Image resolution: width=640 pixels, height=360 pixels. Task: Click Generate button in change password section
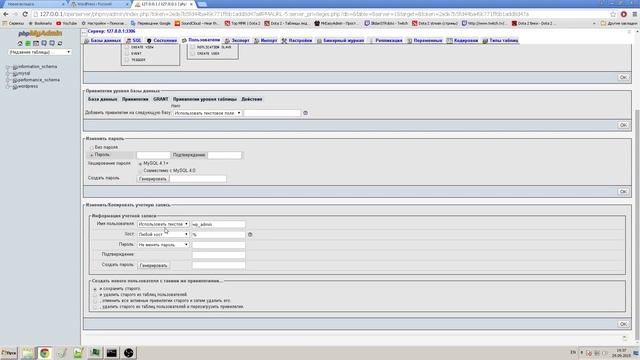[153, 179]
